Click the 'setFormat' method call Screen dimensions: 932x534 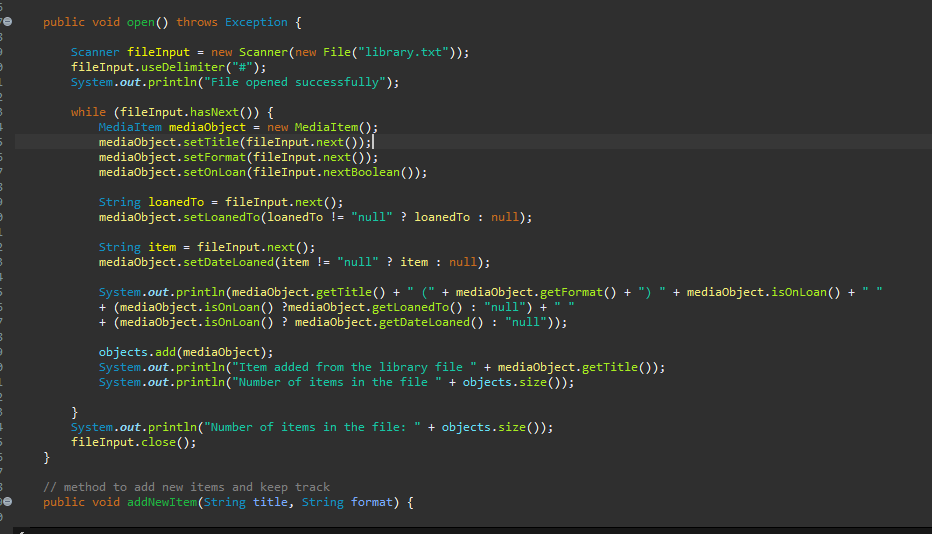click(214, 157)
